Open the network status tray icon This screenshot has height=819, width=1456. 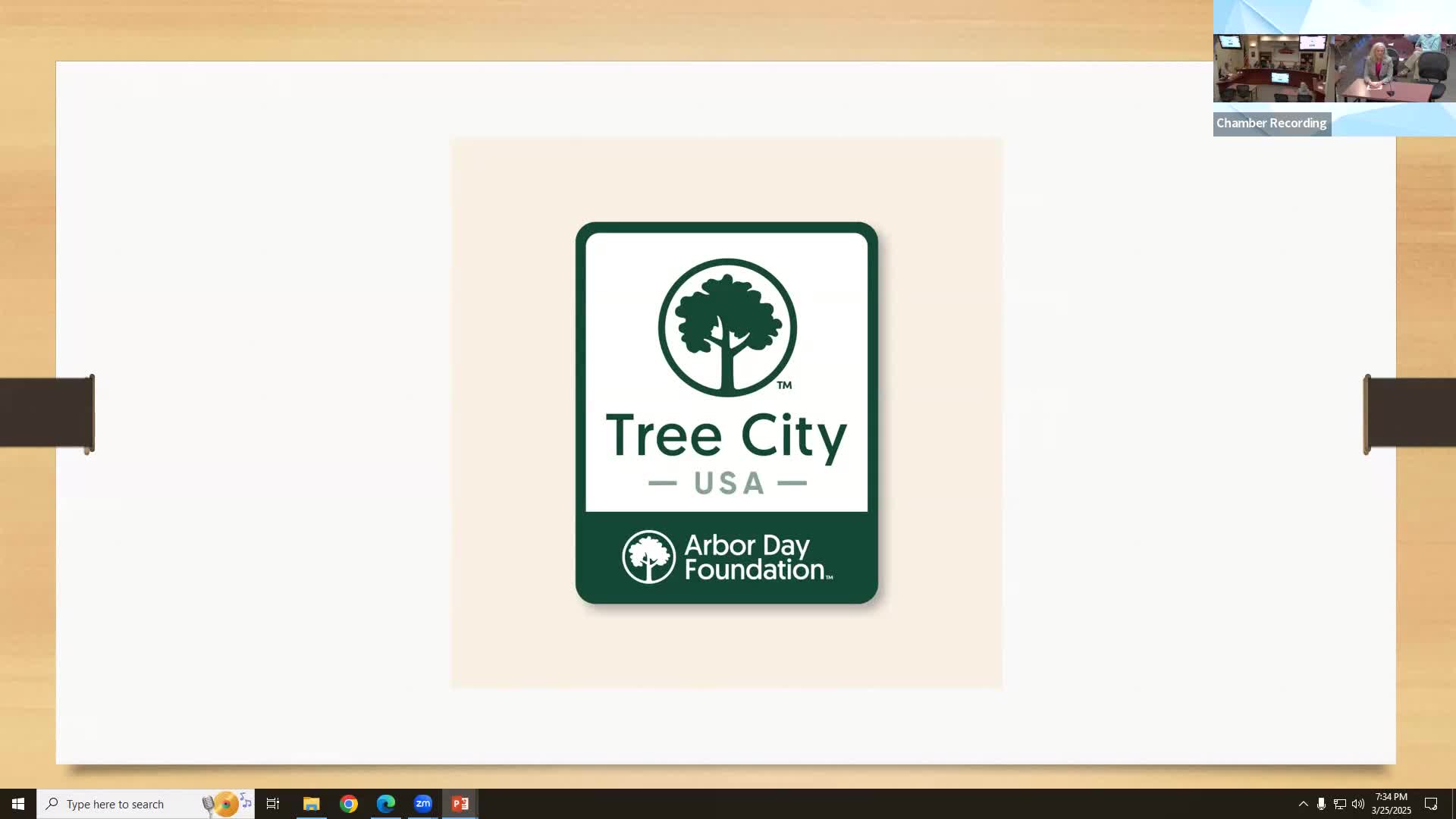pyautogui.click(x=1340, y=804)
